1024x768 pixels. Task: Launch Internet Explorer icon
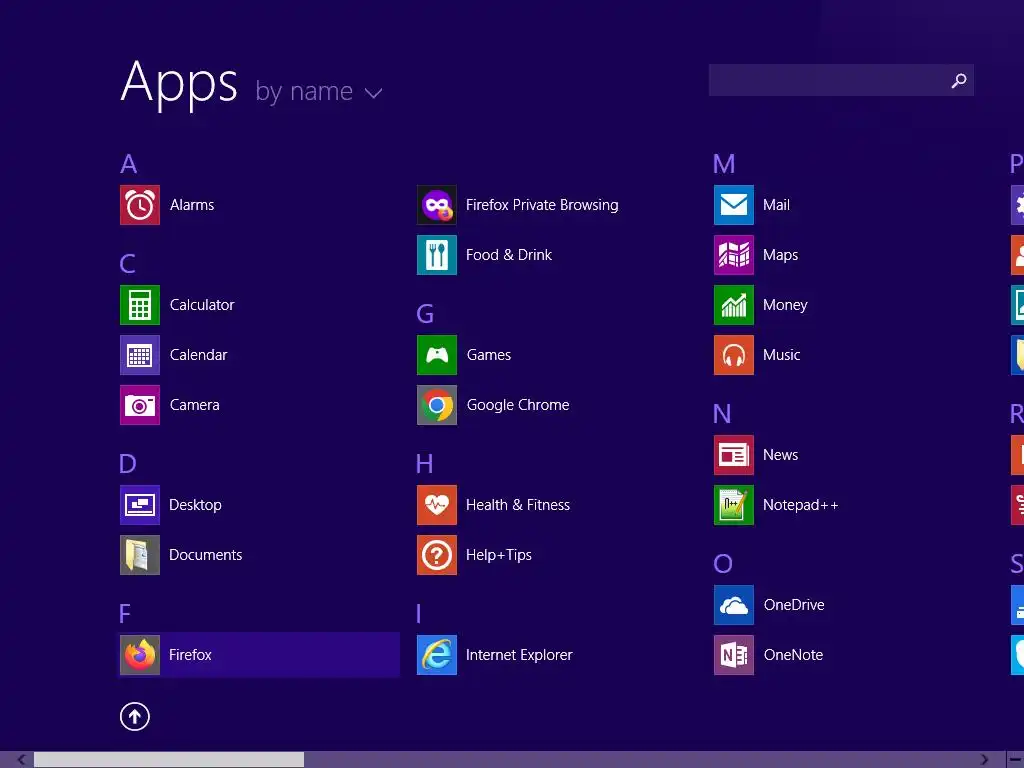point(437,655)
